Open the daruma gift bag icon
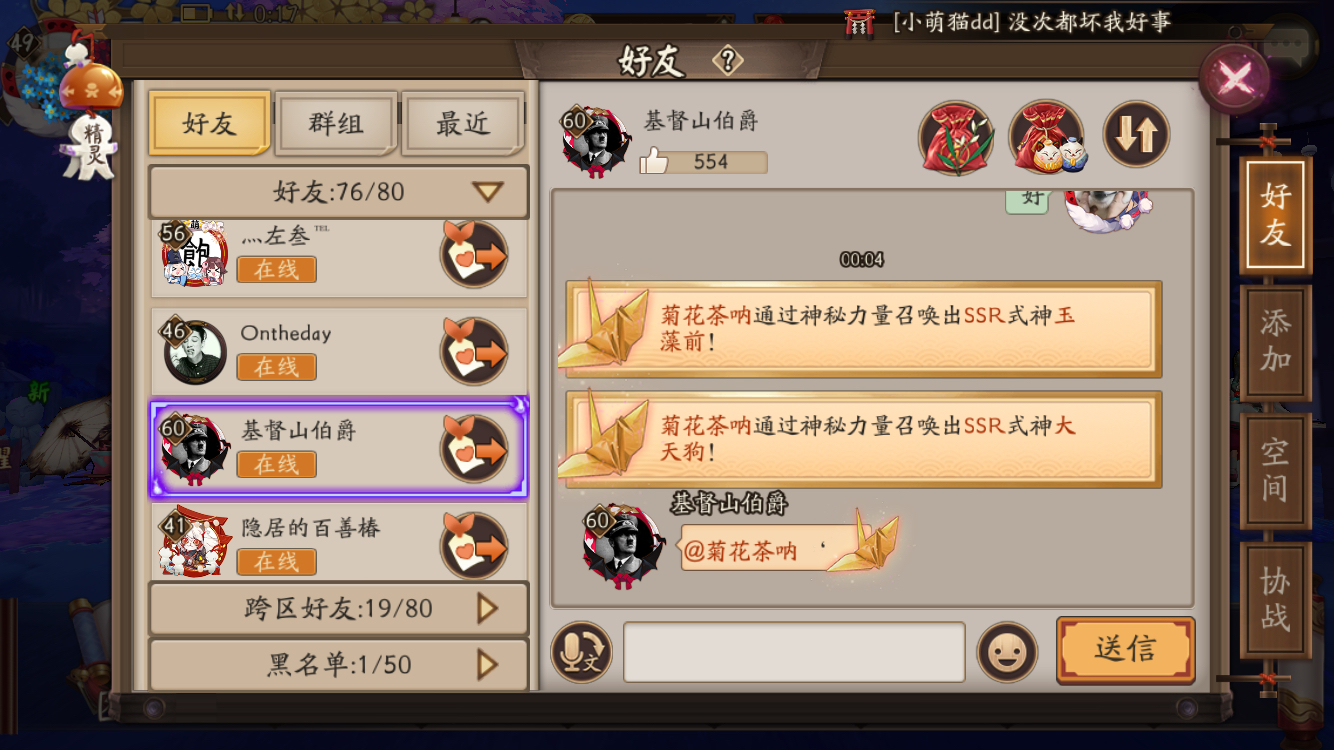This screenshot has width=1334, height=750. [1047, 137]
